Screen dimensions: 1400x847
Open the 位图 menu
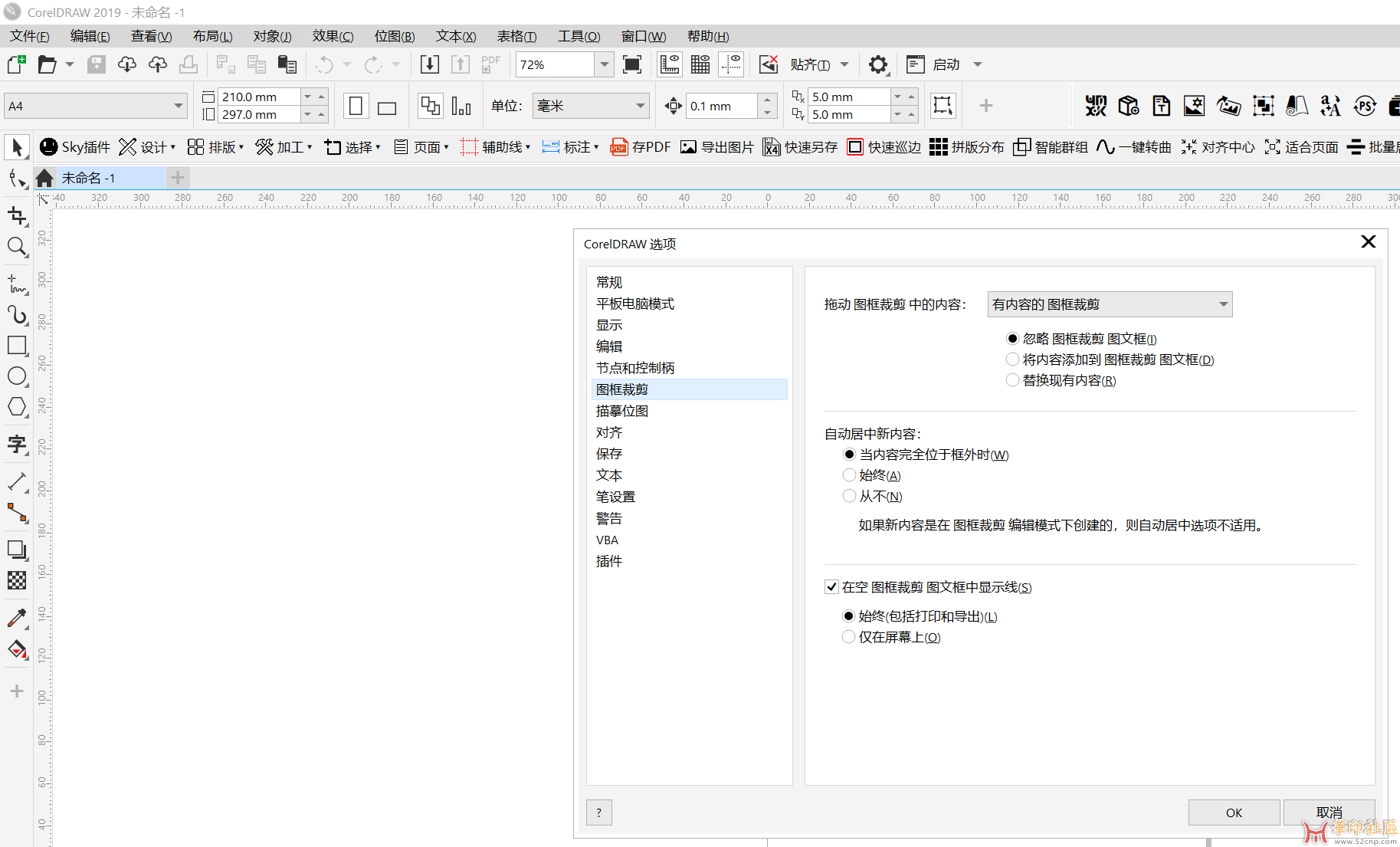click(x=394, y=36)
